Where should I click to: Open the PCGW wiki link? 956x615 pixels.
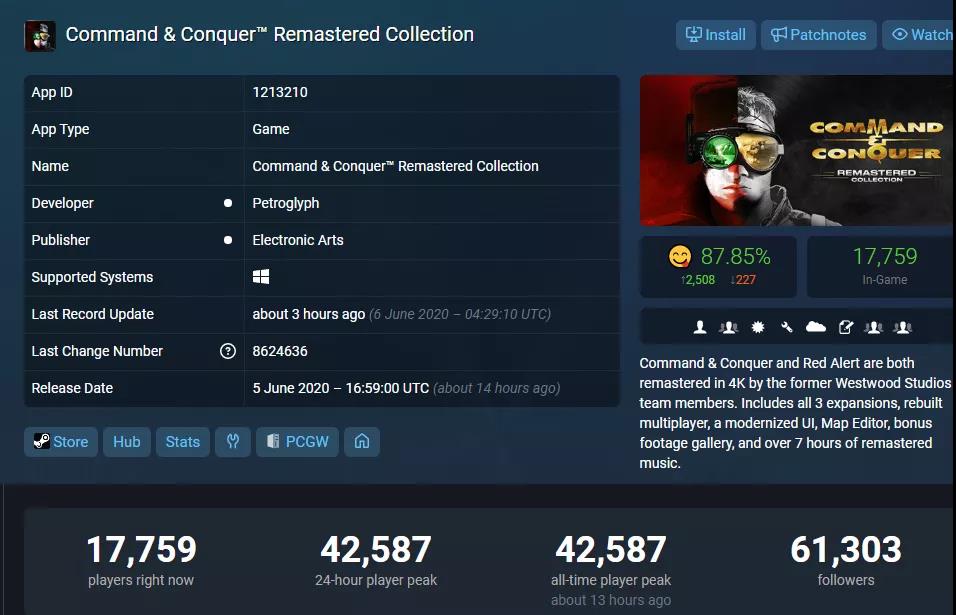click(x=298, y=442)
